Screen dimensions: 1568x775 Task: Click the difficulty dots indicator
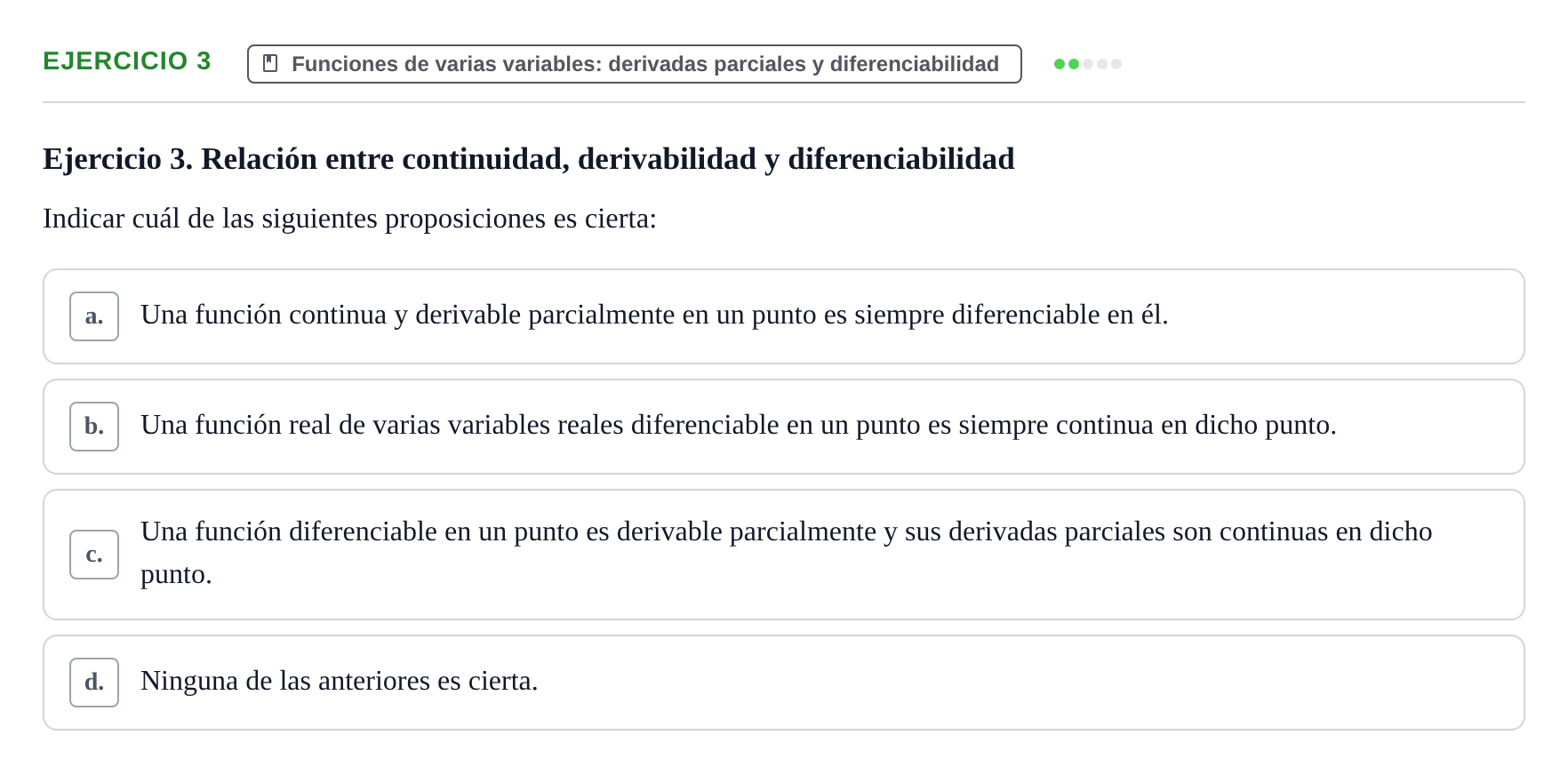point(1087,64)
